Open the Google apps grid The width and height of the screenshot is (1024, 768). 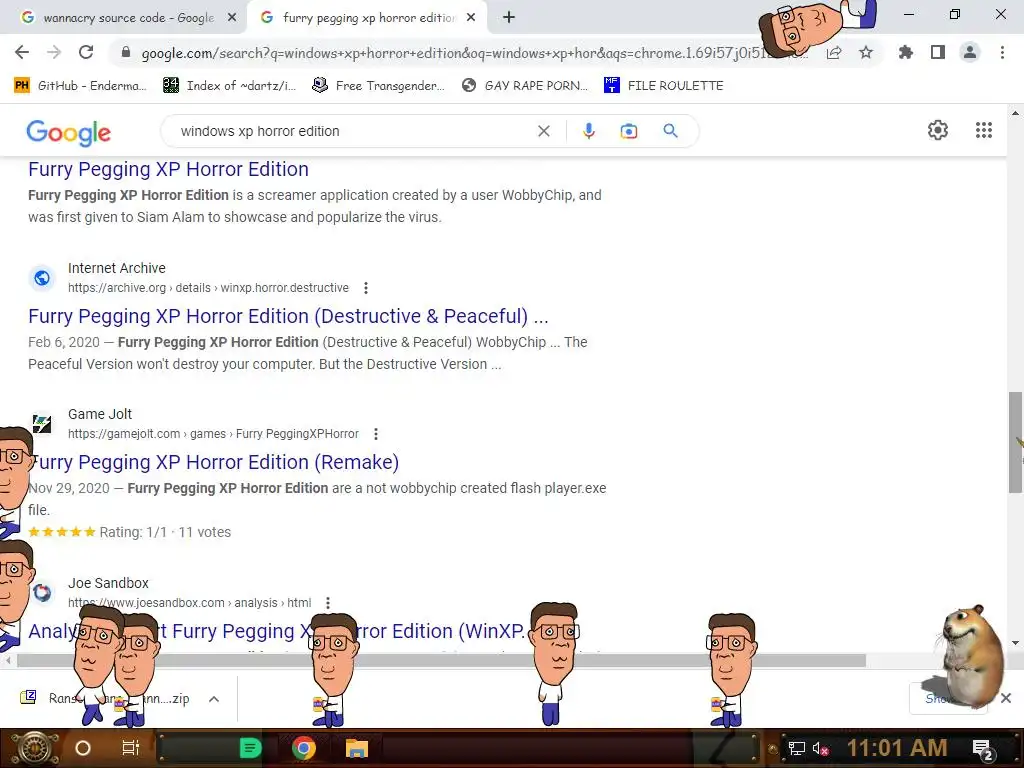[x=984, y=130]
